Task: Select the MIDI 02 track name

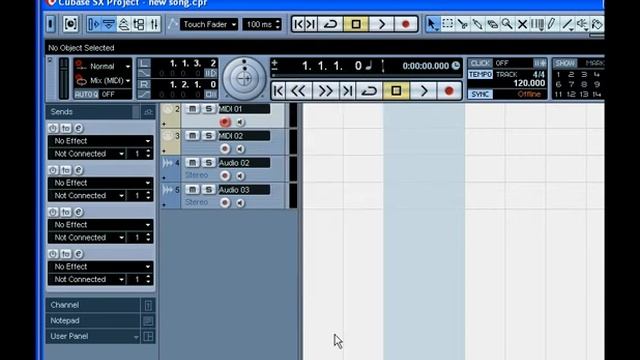Action: click(x=244, y=136)
